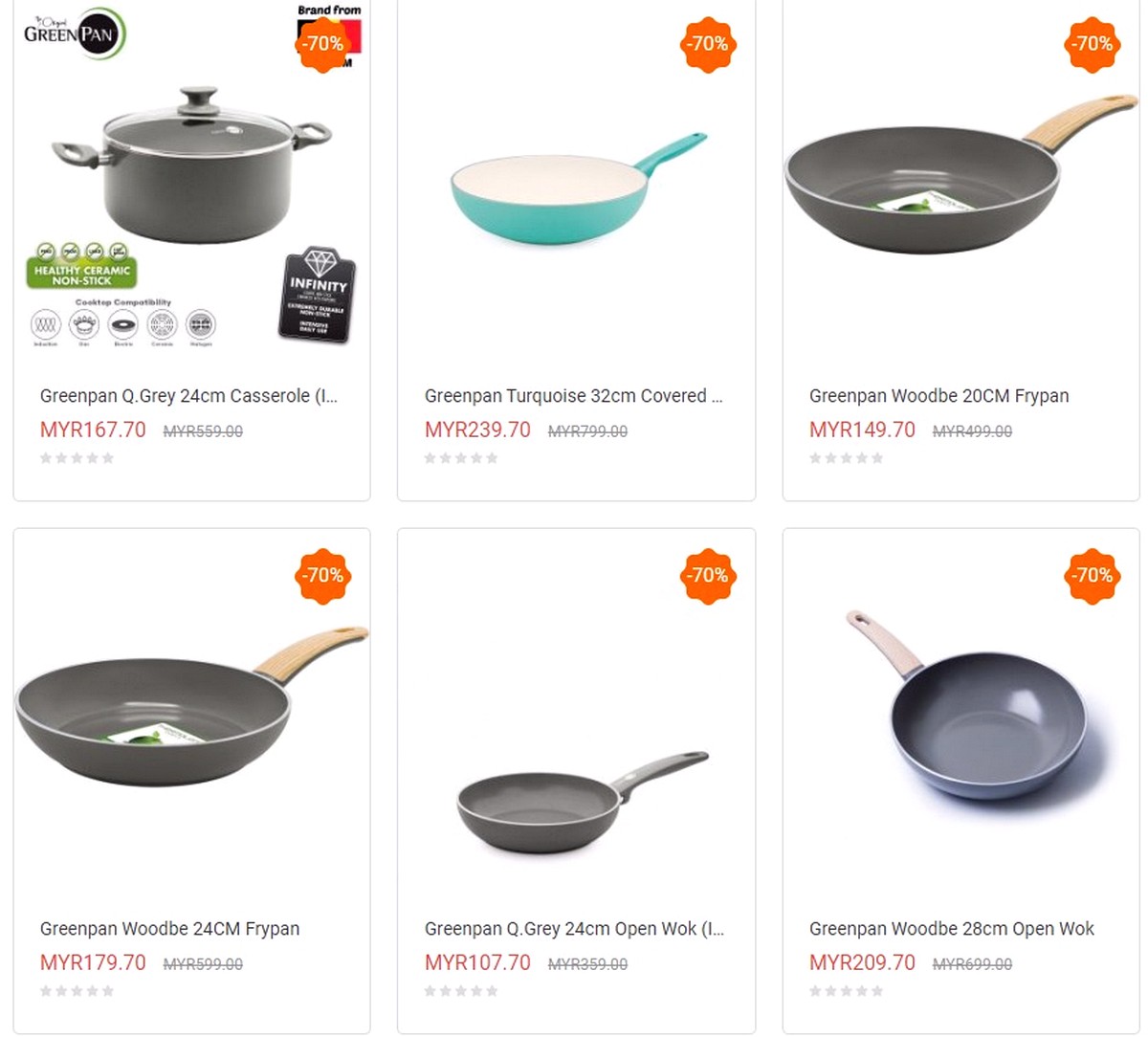Click the -70% badge on Woodbe 20CM Frypan
The width and height of the screenshot is (1148, 1037).
coord(1092,44)
